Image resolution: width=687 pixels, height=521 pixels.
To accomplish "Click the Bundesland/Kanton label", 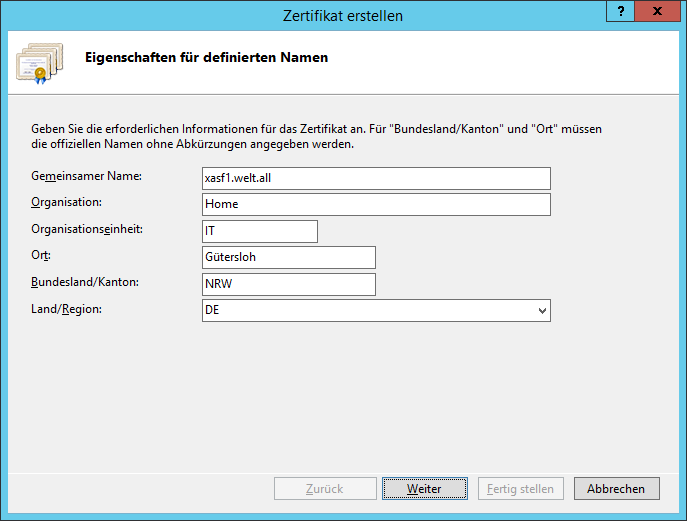I will tap(85, 282).
